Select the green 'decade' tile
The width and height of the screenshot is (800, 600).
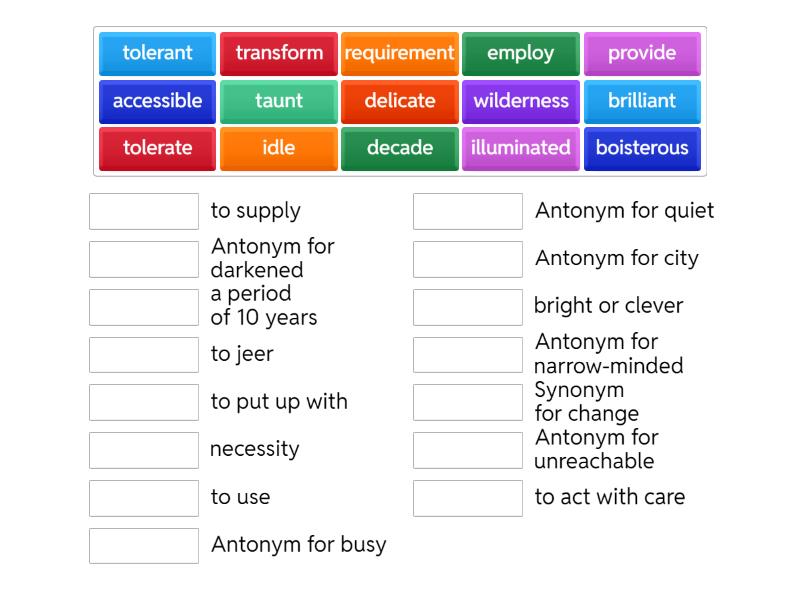(x=400, y=148)
